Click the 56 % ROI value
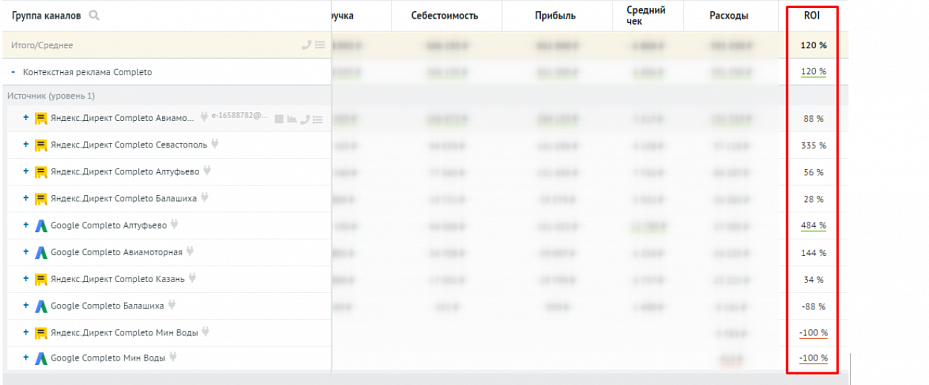Viewport: 929px width, 385px height. tap(814, 172)
